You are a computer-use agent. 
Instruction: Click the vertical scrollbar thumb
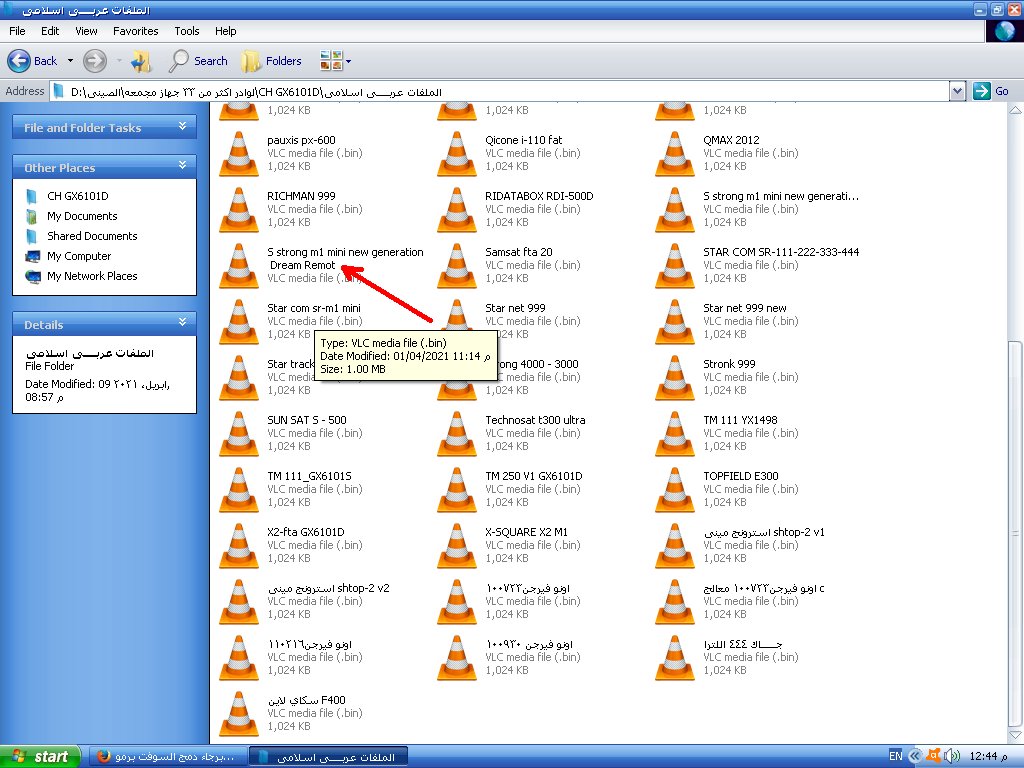[1016, 532]
